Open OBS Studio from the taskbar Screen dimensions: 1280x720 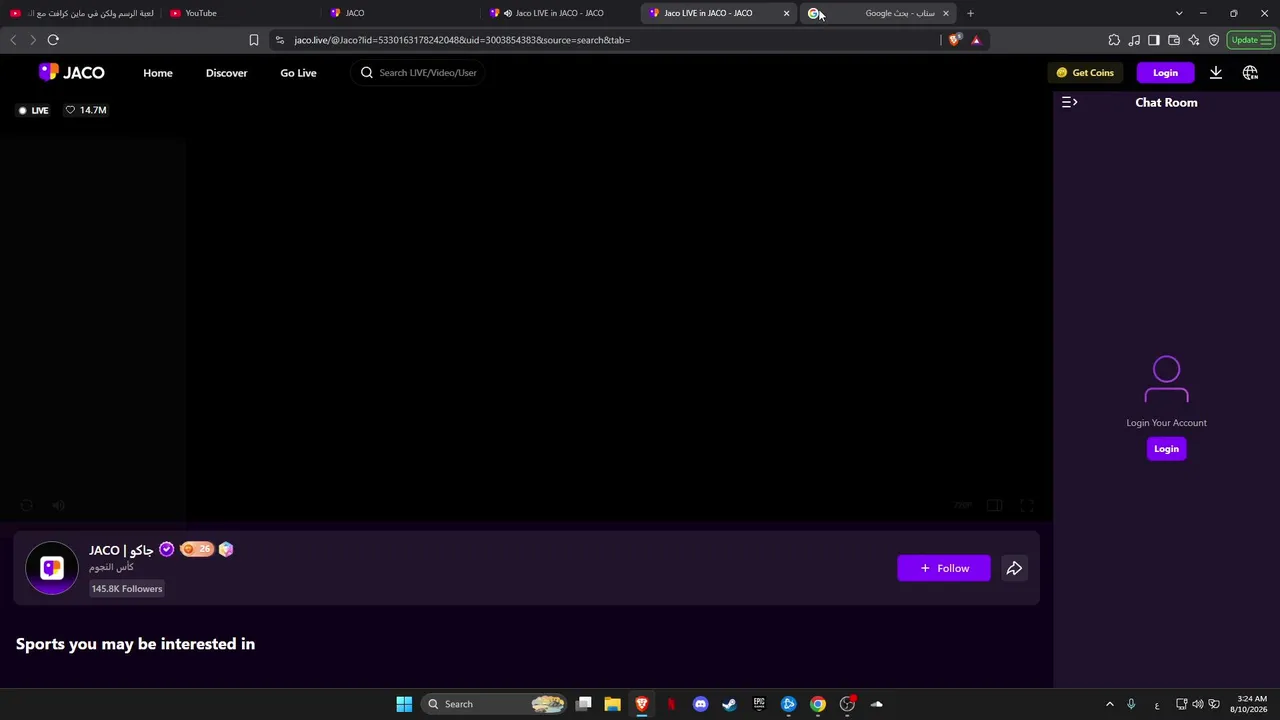tap(847, 704)
